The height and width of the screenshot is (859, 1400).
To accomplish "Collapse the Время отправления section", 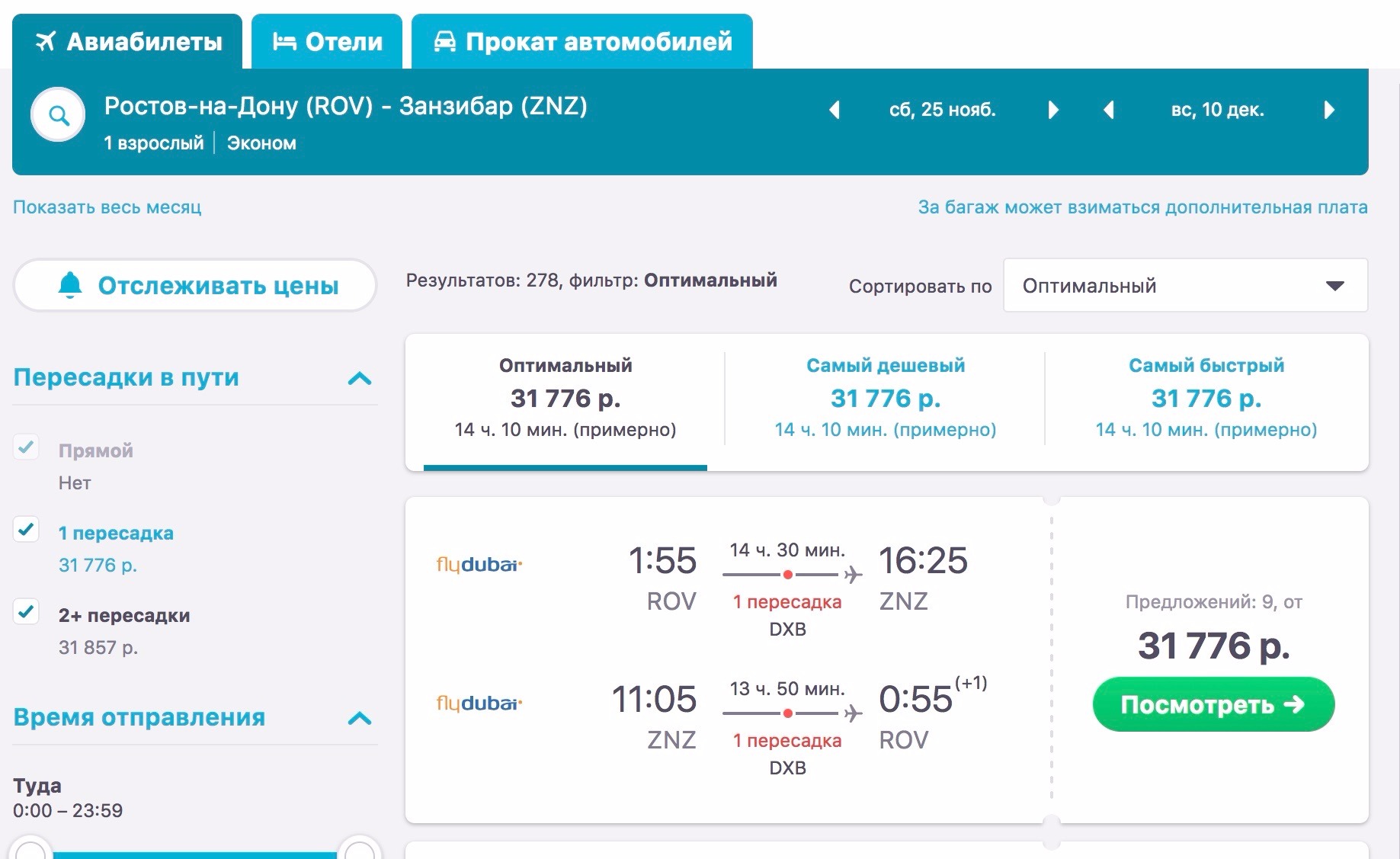I will click(x=360, y=718).
